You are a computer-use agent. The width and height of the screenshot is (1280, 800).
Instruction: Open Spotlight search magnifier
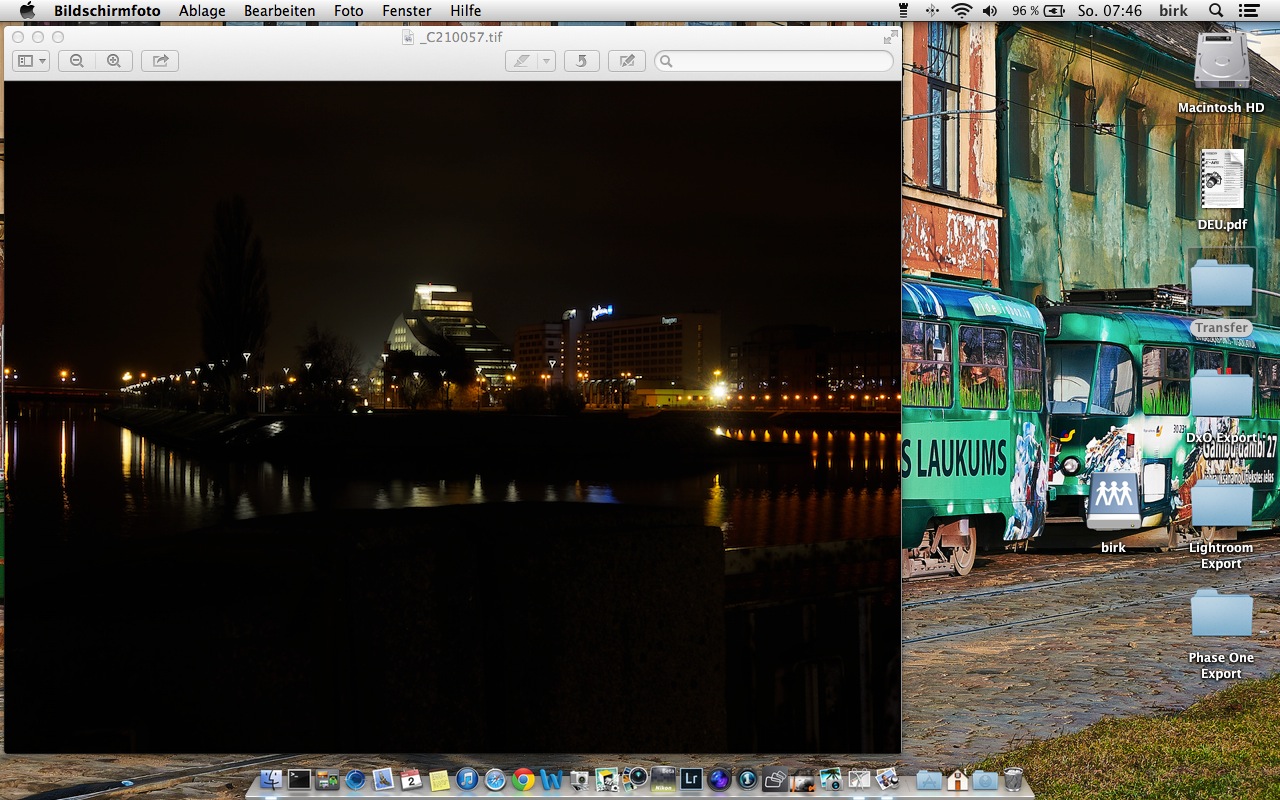tap(1216, 11)
